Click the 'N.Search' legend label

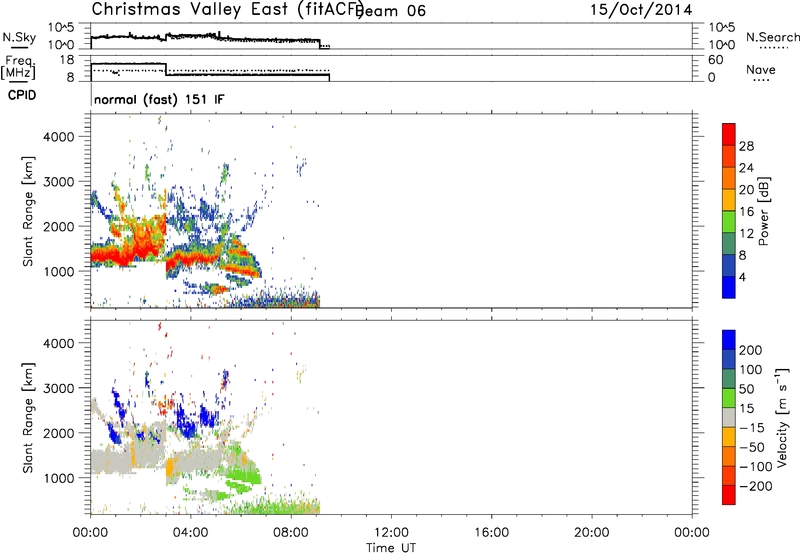tap(772, 37)
